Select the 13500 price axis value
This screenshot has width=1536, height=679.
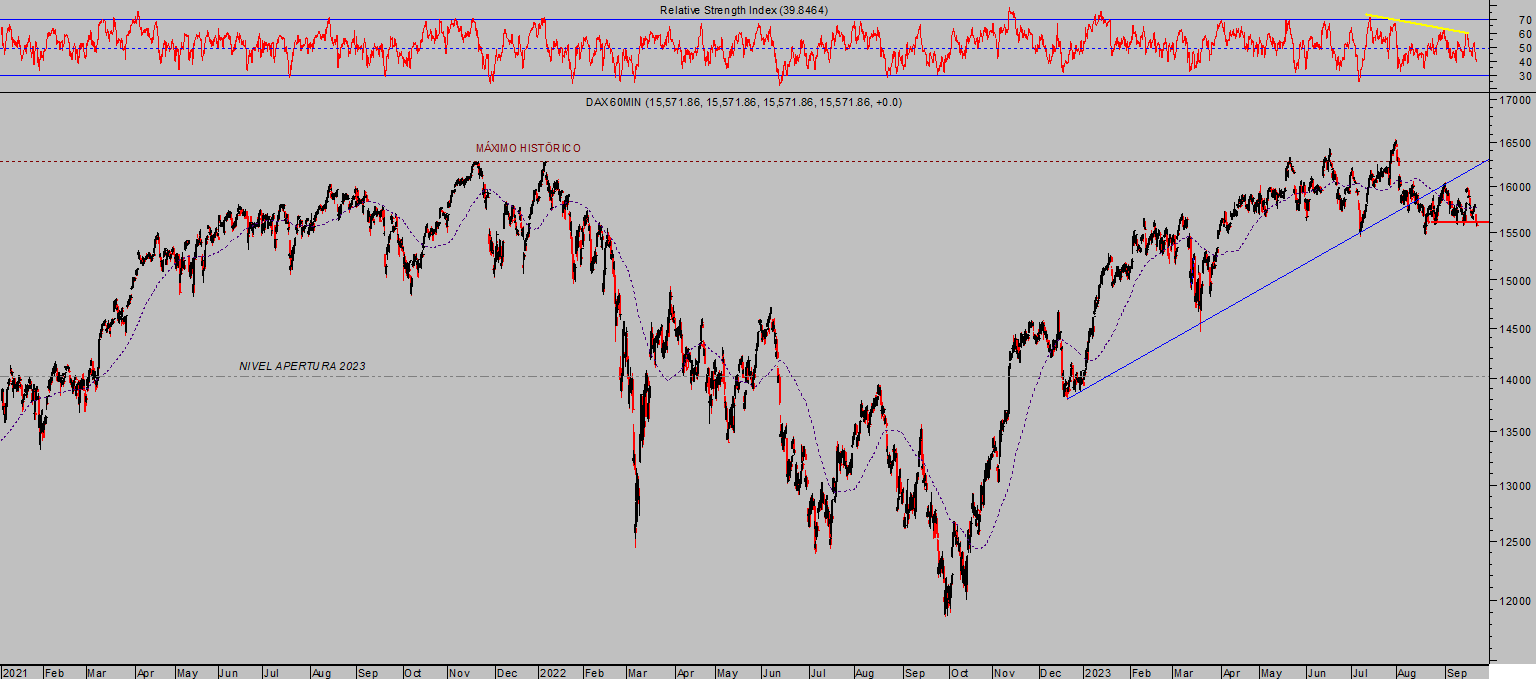(1516, 432)
